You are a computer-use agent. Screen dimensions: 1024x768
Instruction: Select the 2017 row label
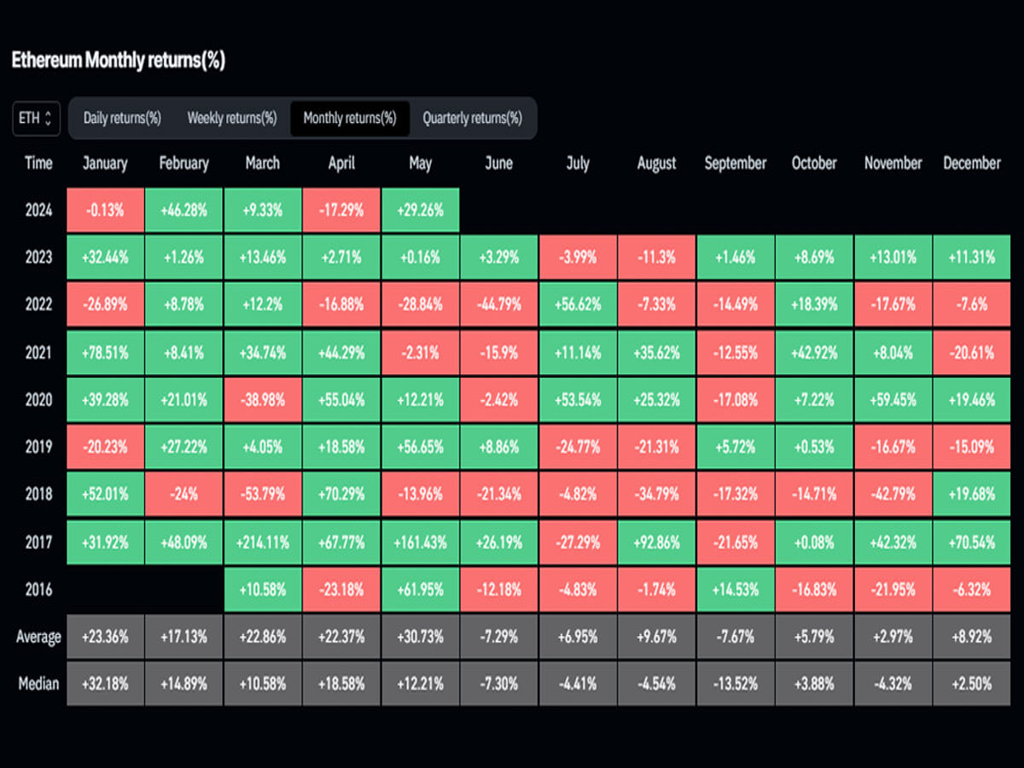tap(39, 543)
